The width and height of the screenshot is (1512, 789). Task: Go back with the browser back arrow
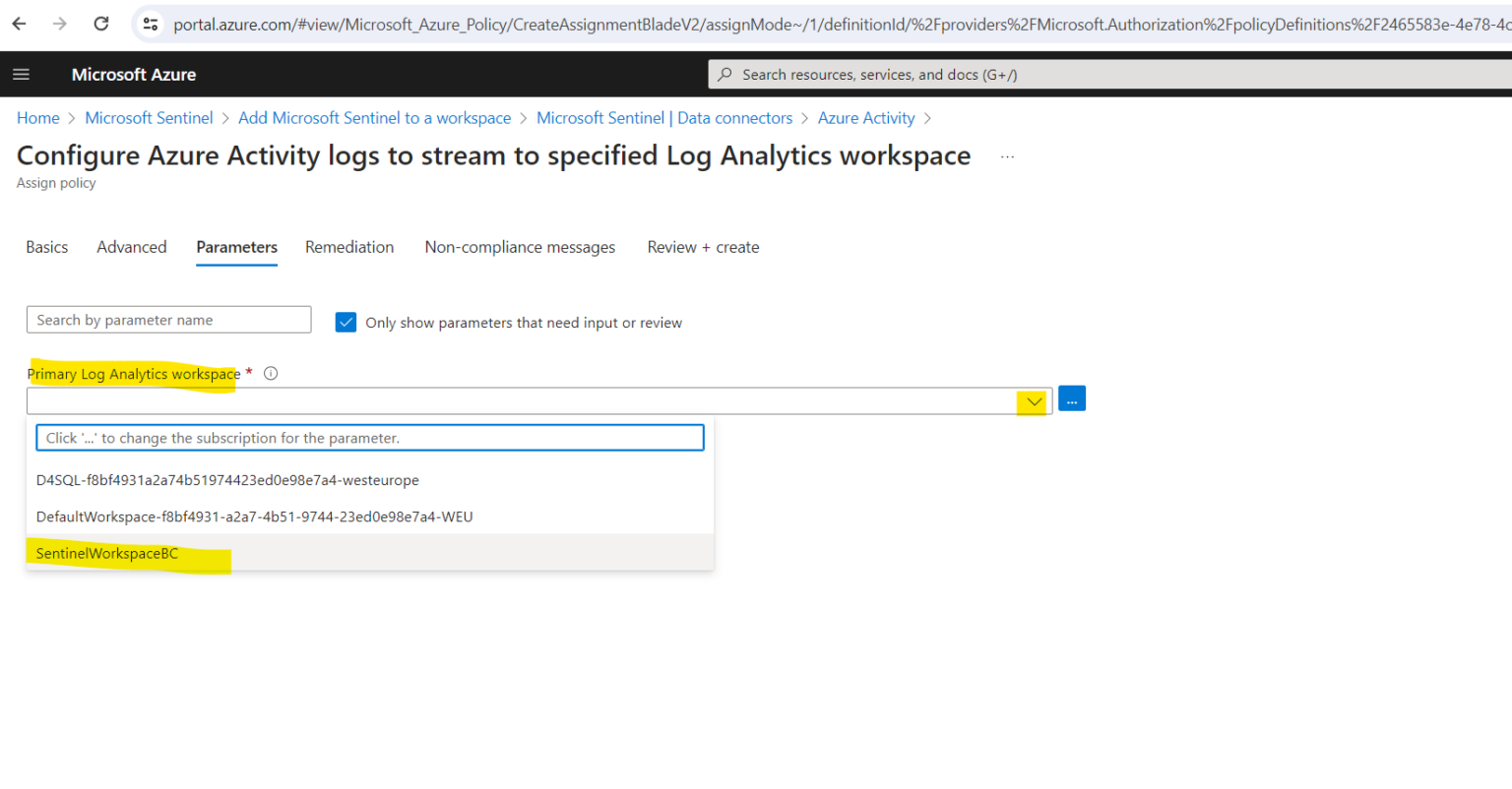click(x=19, y=24)
